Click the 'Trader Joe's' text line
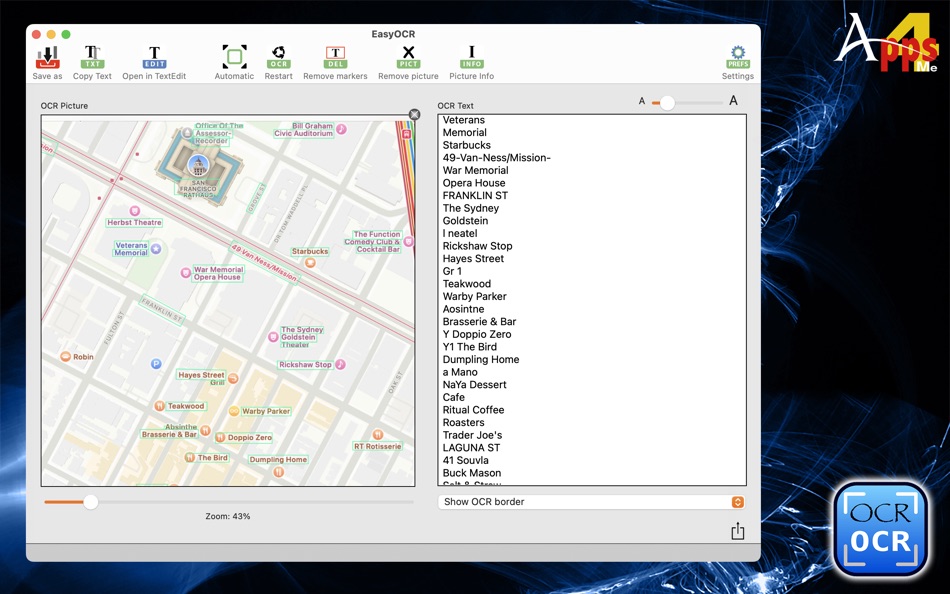This screenshot has width=950, height=594. pyautogui.click(x=472, y=435)
